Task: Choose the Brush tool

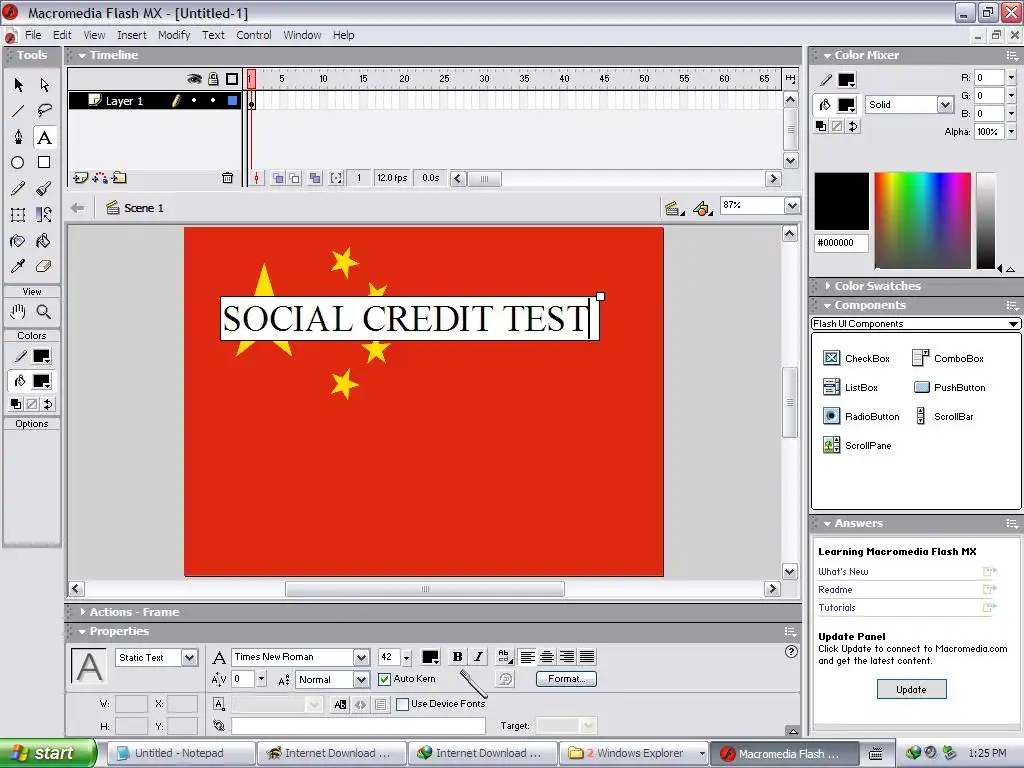Action: tap(44, 189)
